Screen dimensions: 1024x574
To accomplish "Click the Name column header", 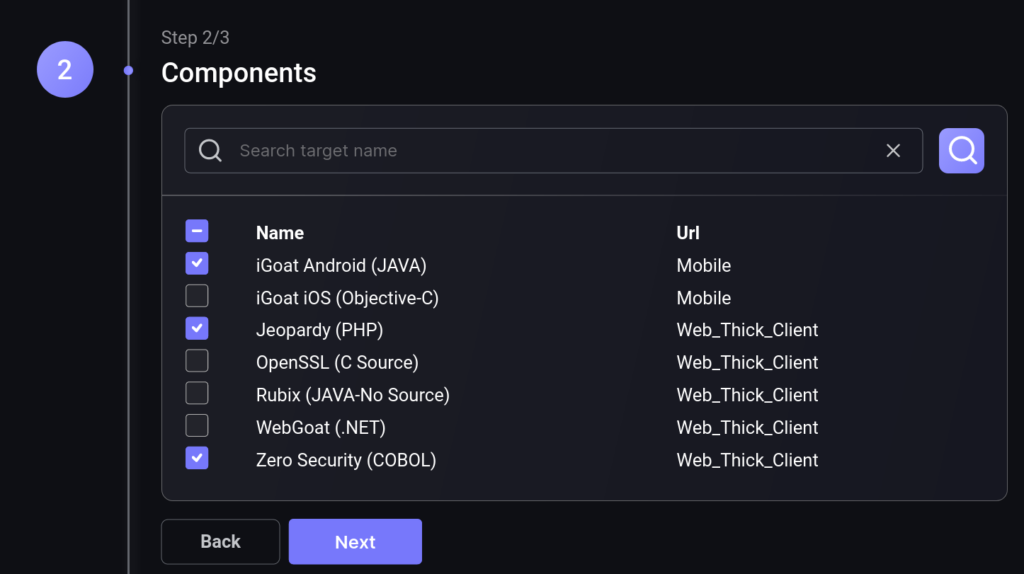I will click(x=280, y=233).
